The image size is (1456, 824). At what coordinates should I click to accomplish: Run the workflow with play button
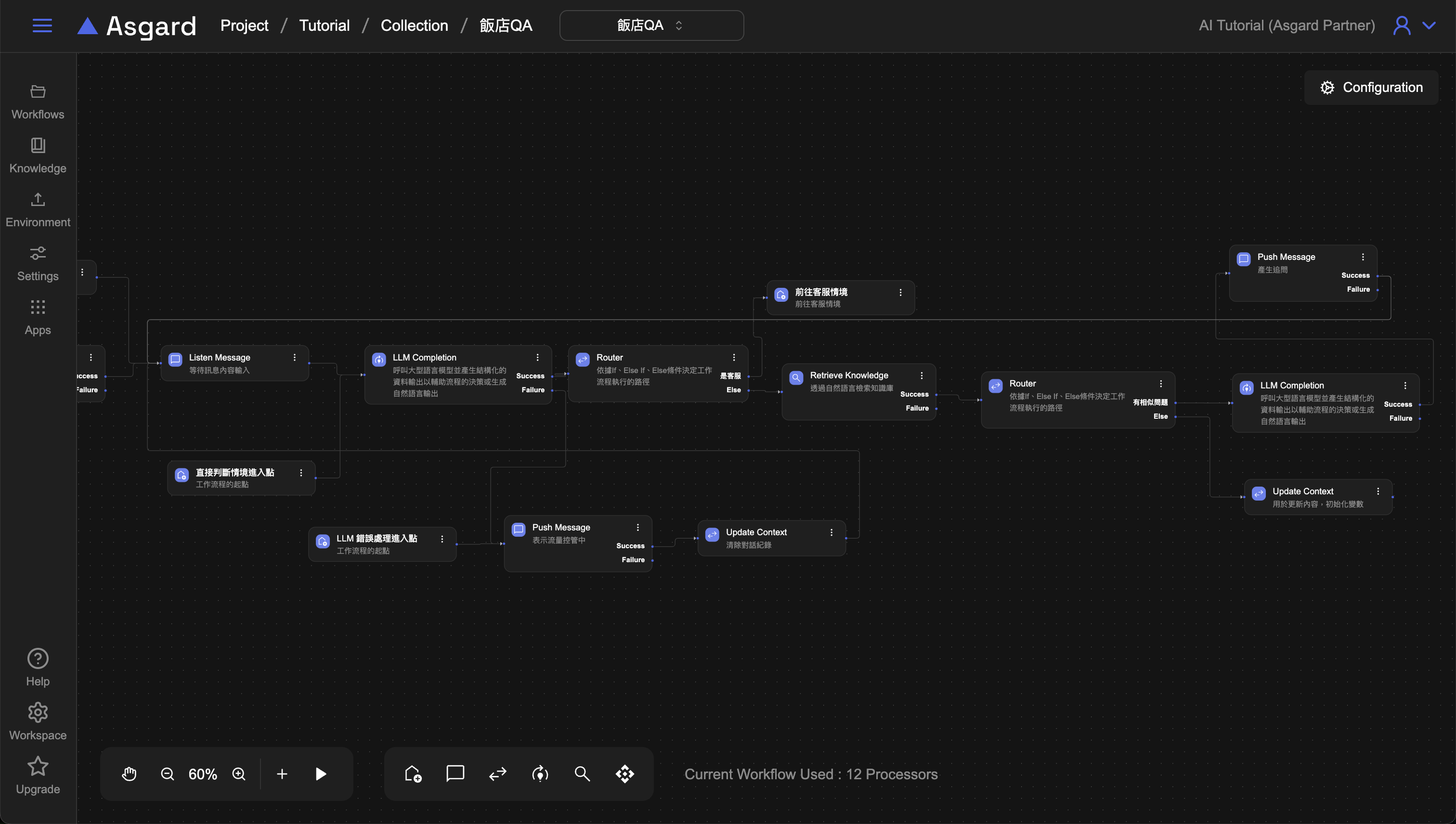tap(320, 773)
